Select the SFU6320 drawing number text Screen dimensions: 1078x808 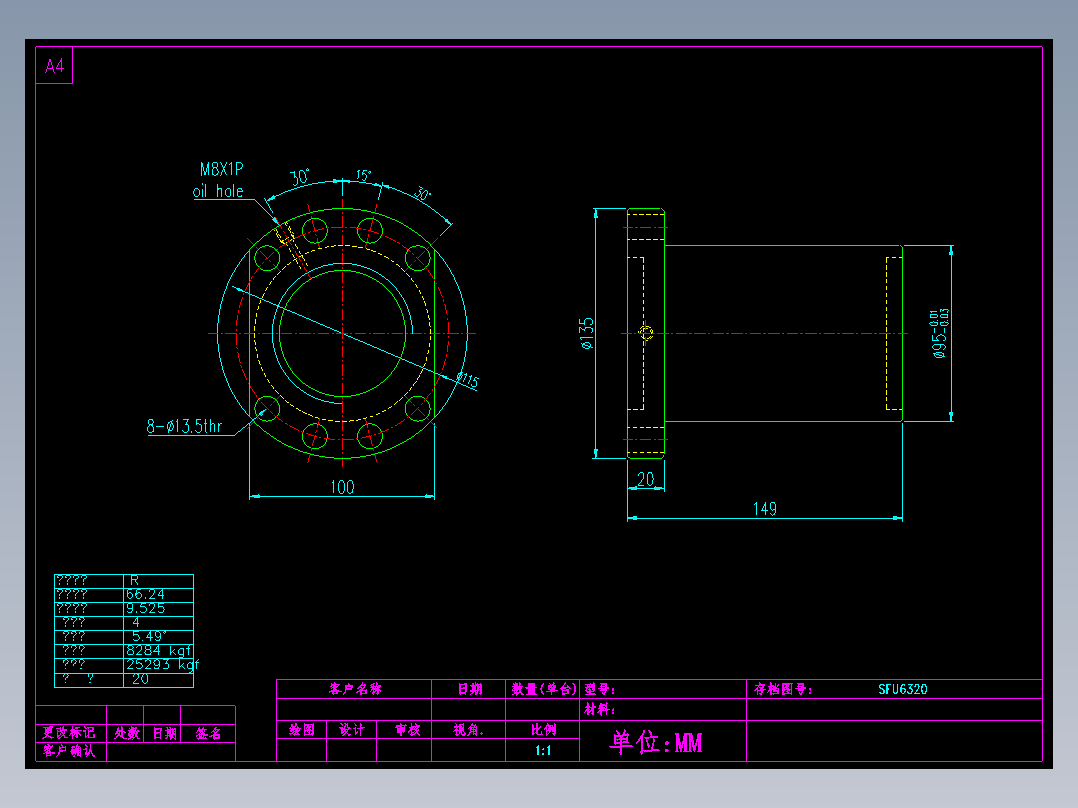[x=903, y=689]
